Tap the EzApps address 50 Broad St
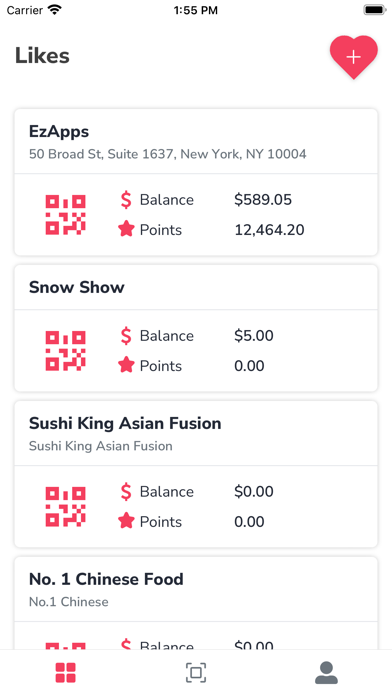 [167, 154]
